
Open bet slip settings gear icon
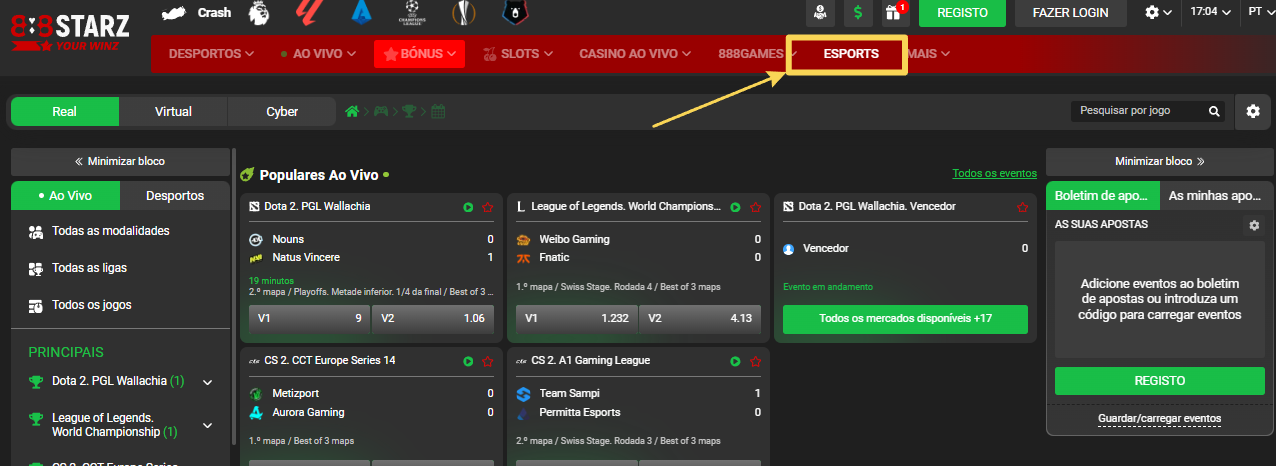click(x=1254, y=225)
